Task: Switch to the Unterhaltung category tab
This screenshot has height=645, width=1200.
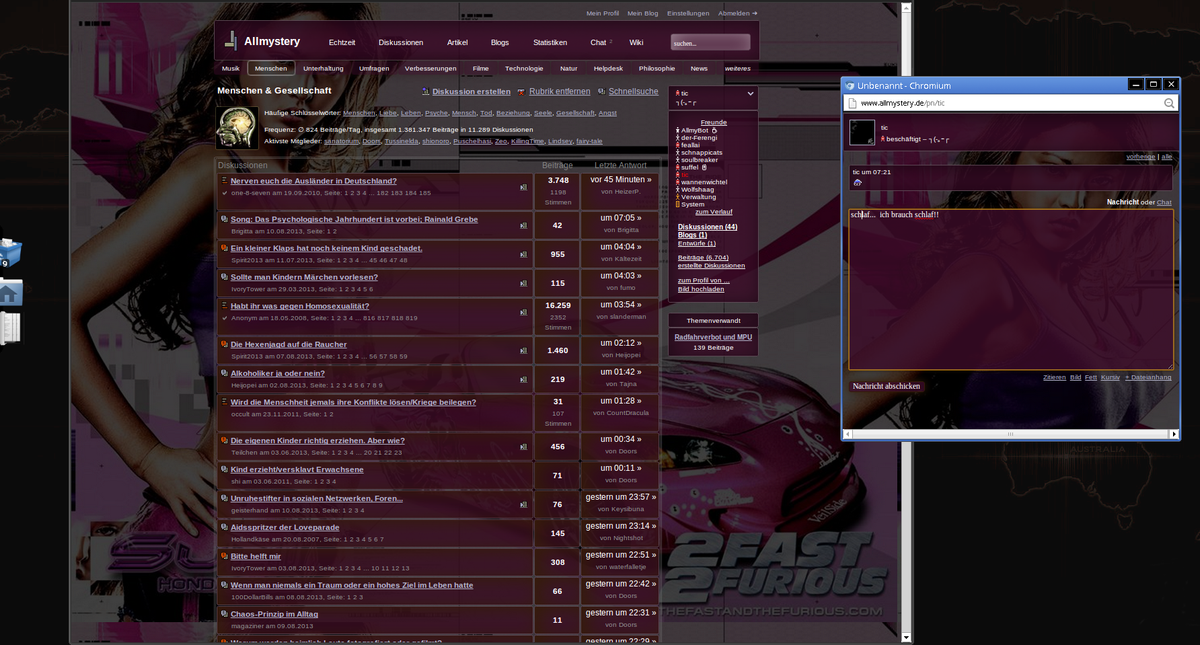Action: (323, 68)
